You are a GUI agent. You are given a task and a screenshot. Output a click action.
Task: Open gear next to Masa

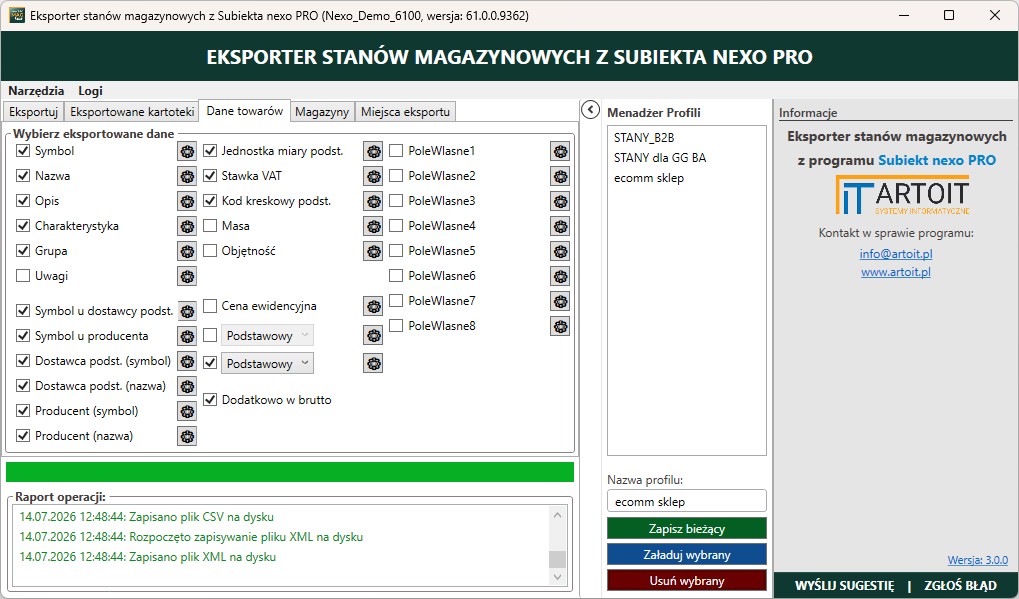tap(373, 226)
